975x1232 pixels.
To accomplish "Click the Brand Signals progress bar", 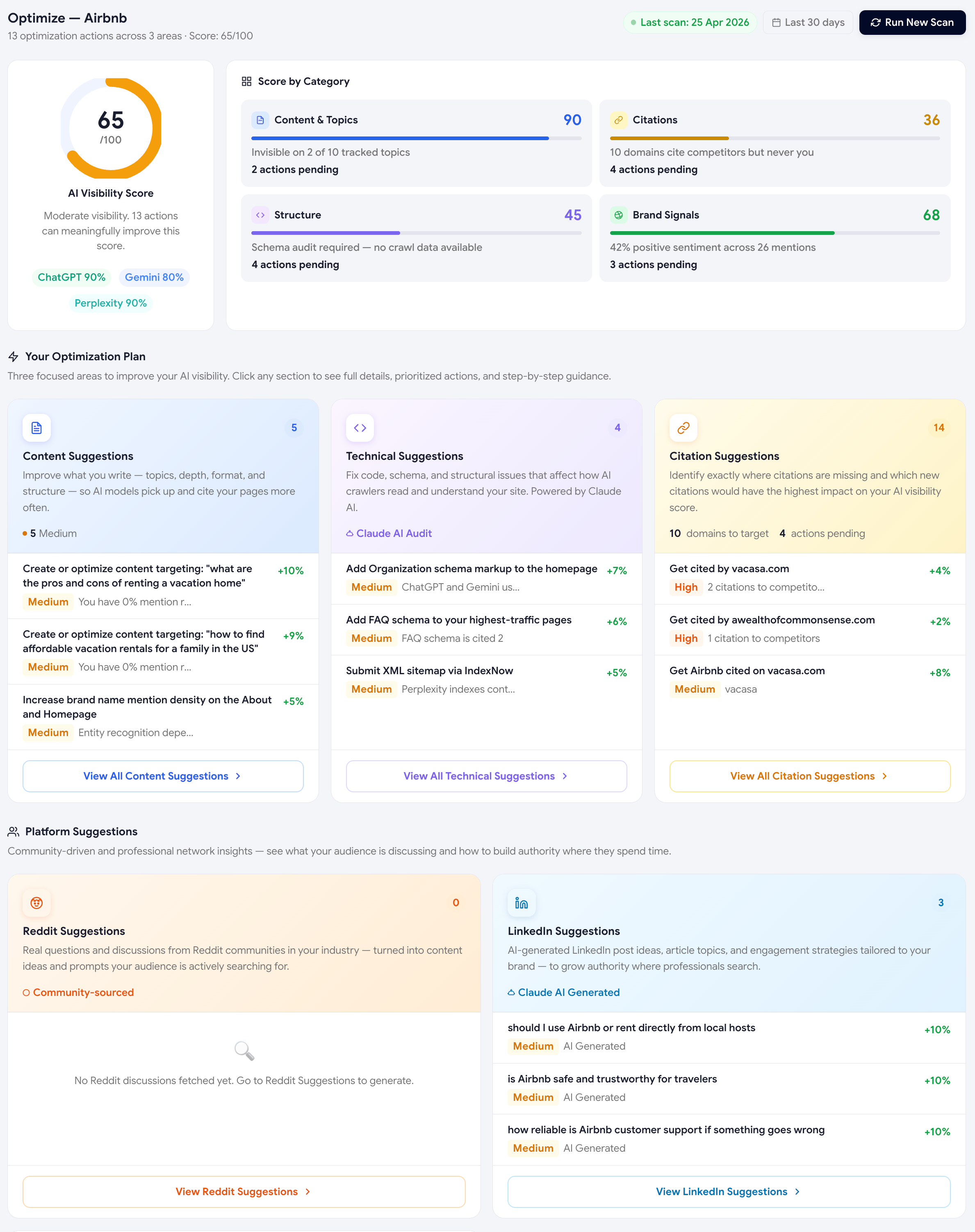I will 775,233.
